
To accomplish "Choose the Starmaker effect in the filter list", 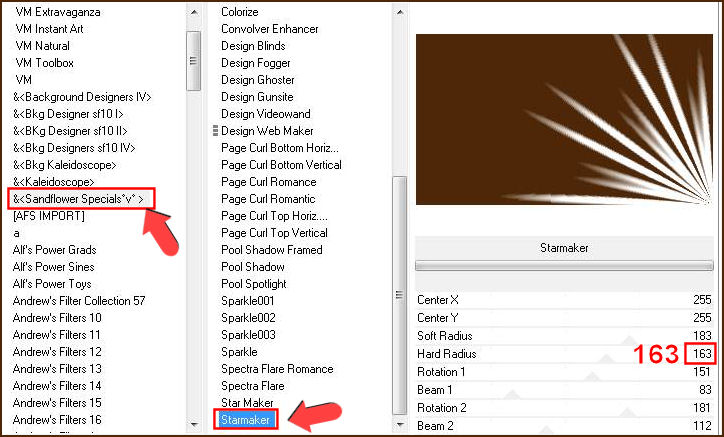I will [246, 420].
